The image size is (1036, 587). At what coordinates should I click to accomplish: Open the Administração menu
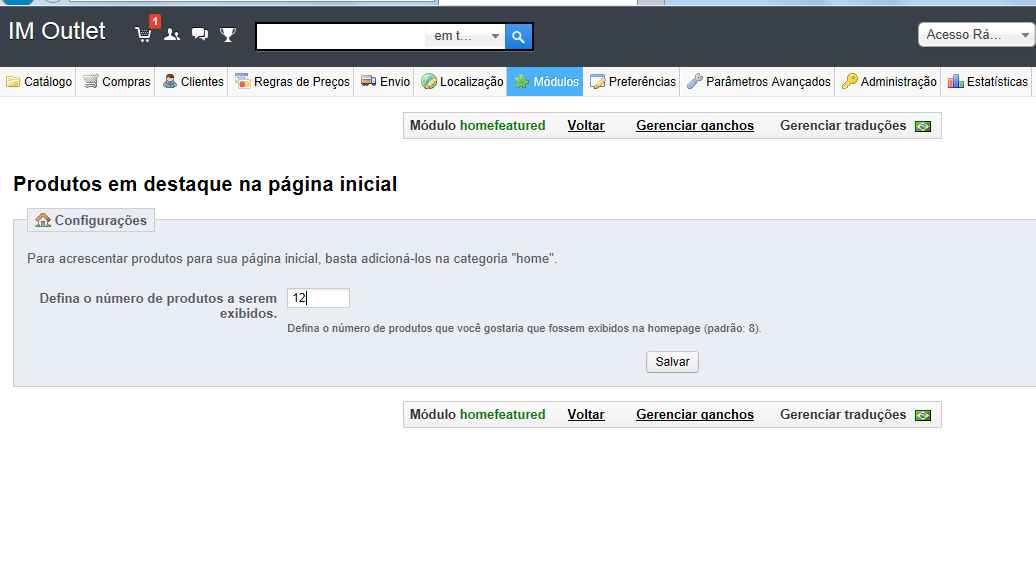pyautogui.click(x=889, y=81)
